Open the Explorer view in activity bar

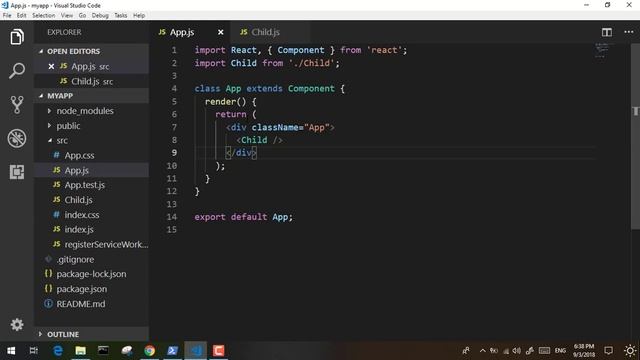pos(17,37)
